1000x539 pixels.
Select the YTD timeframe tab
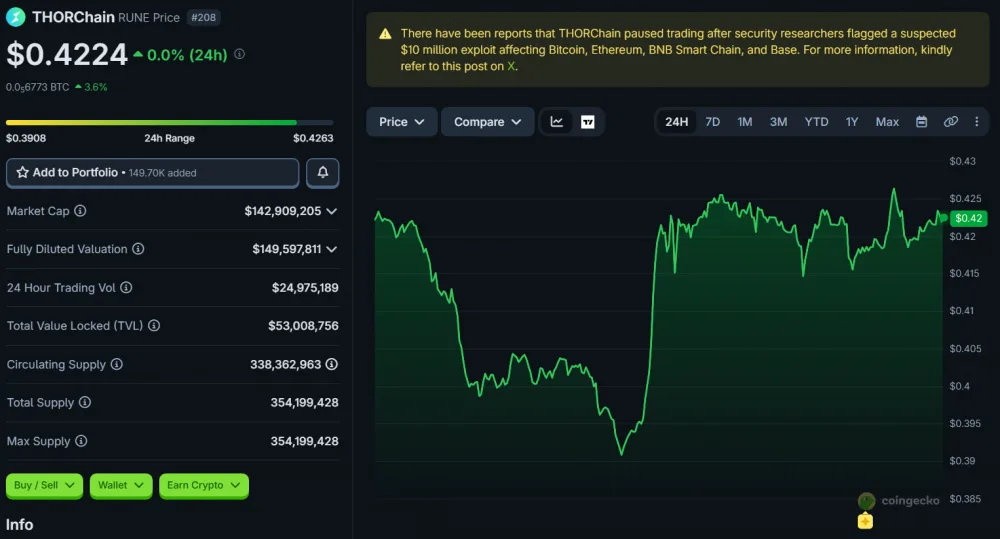816,122
